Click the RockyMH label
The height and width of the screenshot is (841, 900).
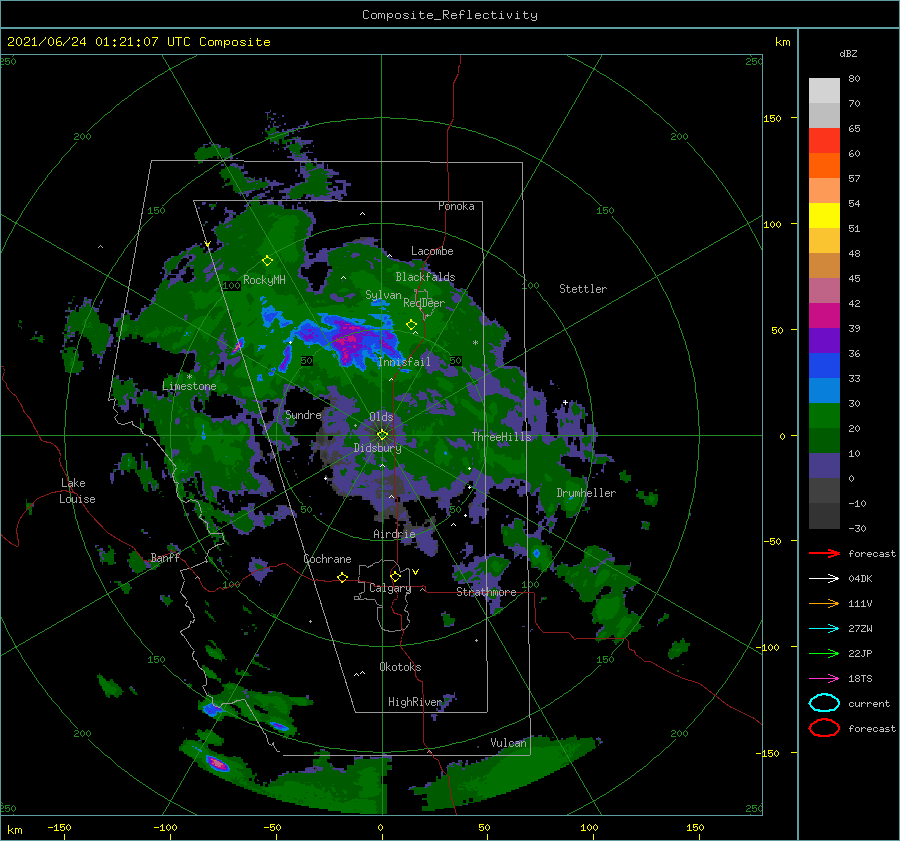pyautogui.click(x=264, y=280)
